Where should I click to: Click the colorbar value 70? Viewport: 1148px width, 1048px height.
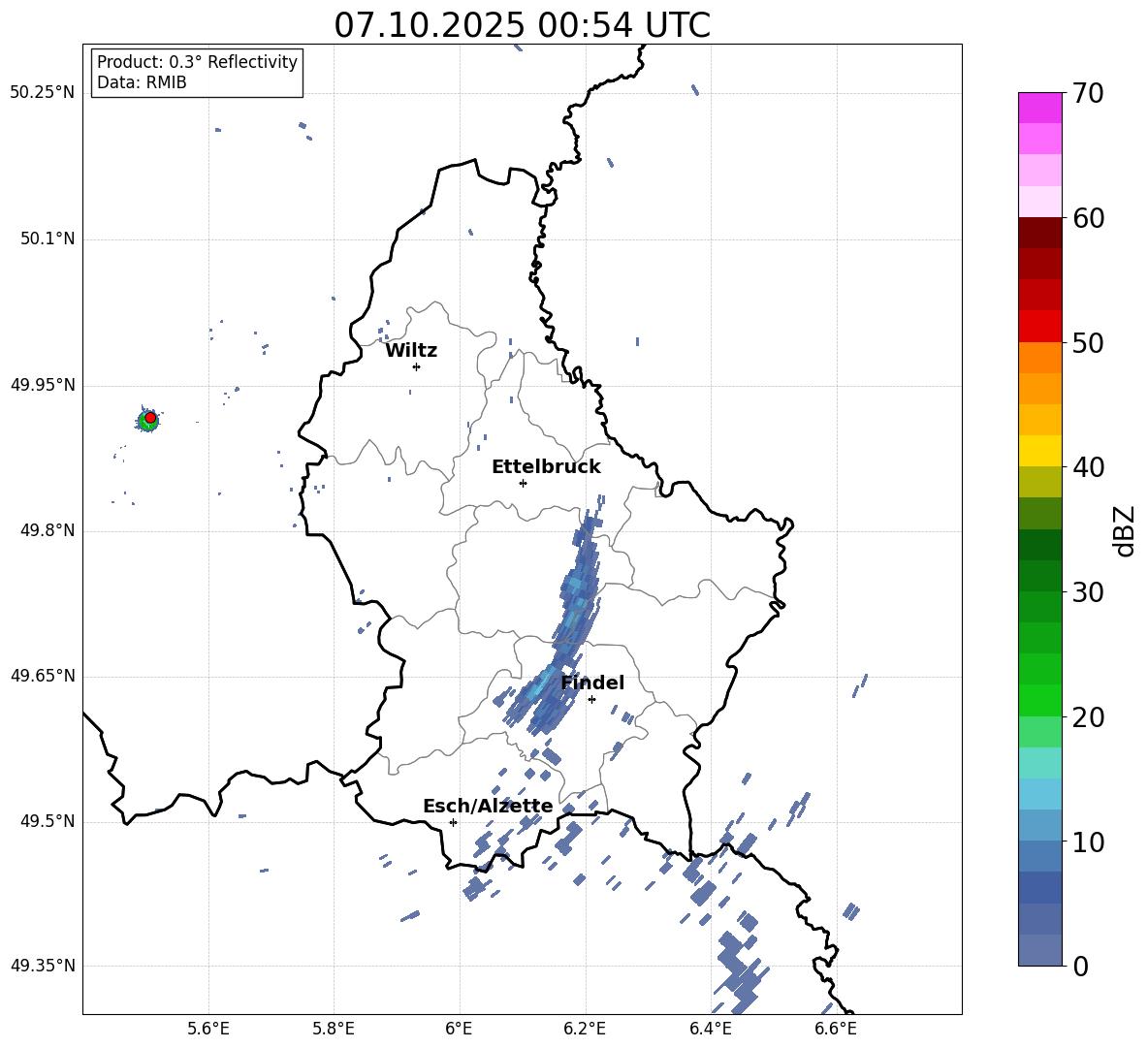(1088, 93)
